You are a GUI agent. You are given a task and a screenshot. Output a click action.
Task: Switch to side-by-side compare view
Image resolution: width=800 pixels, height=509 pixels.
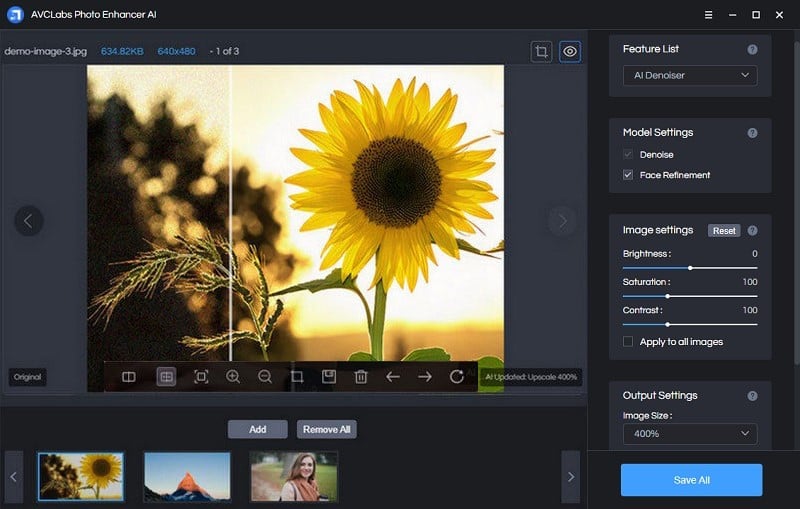(x=129, y=377)
